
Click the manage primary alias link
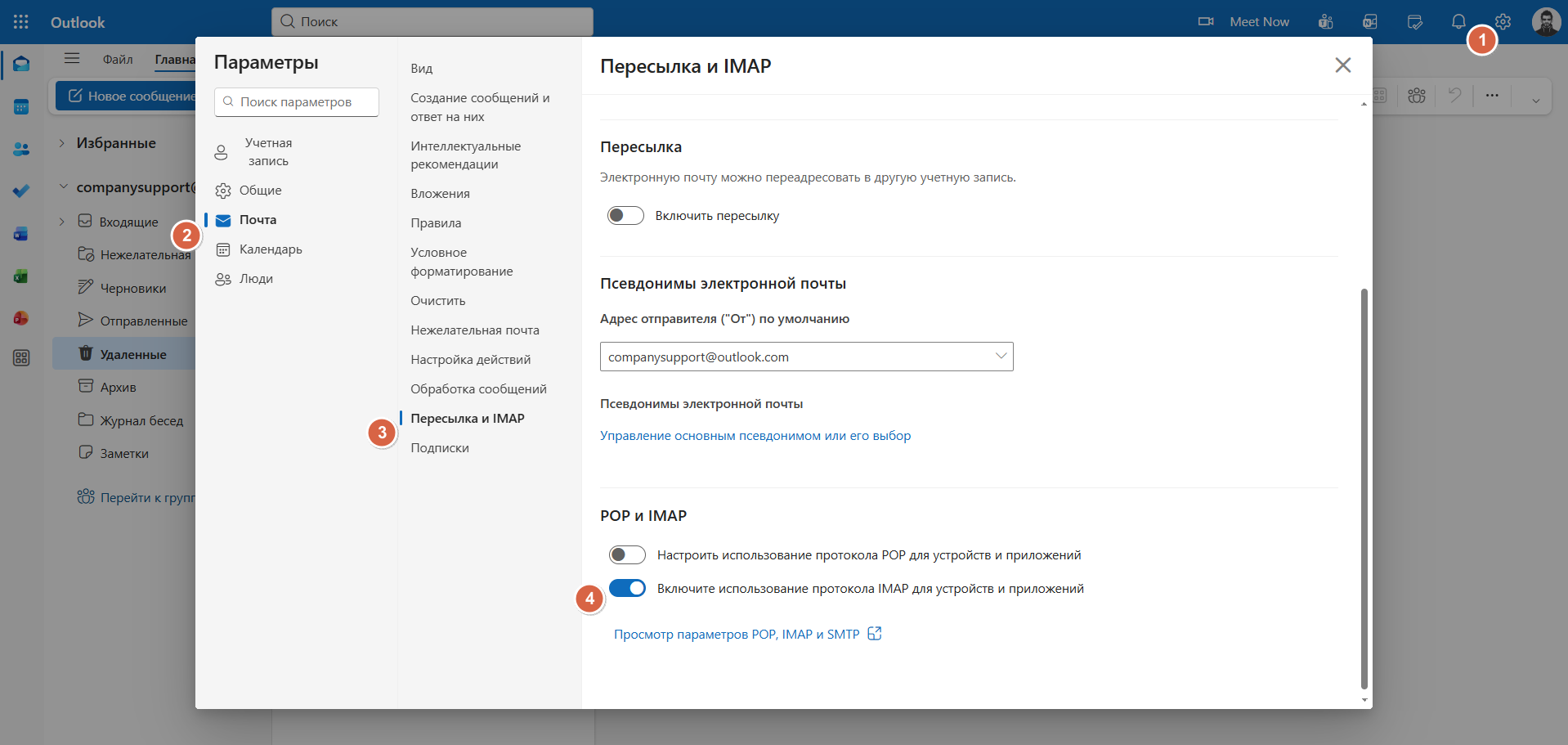(x=755, y=436)
